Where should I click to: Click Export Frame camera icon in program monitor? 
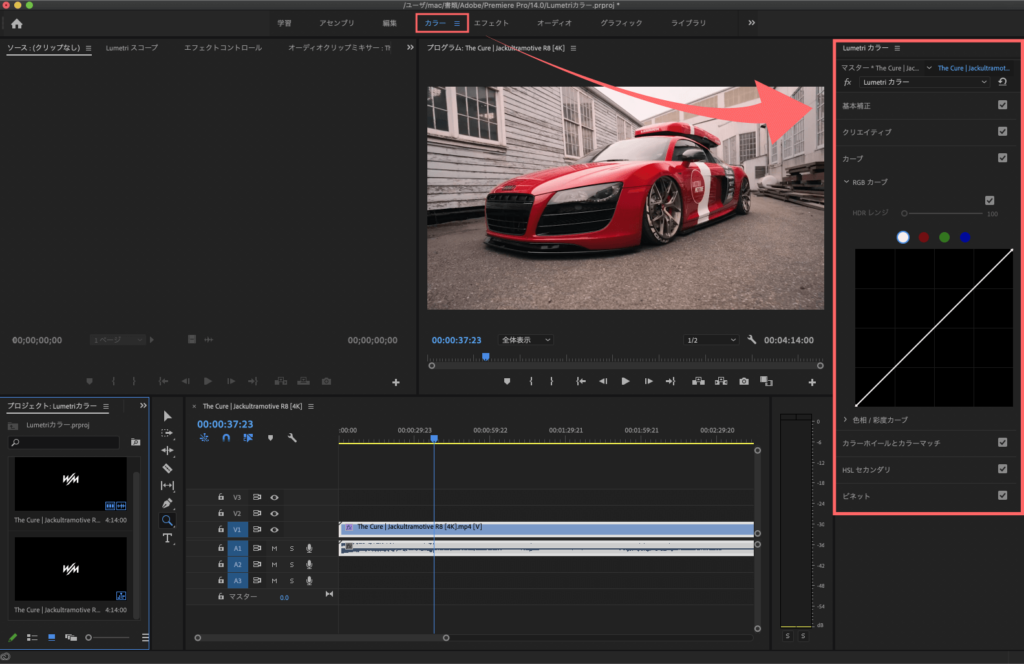744,381
